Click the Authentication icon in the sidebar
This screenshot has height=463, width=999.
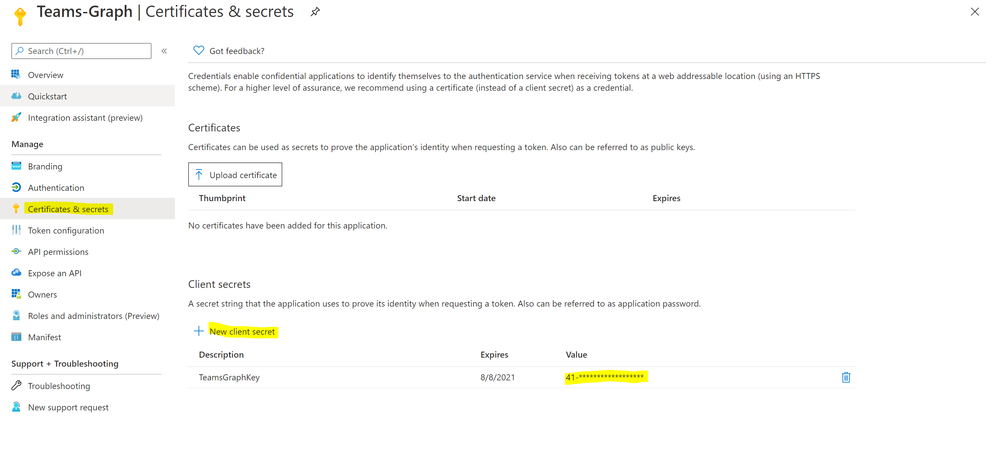(x=16, y=188)
